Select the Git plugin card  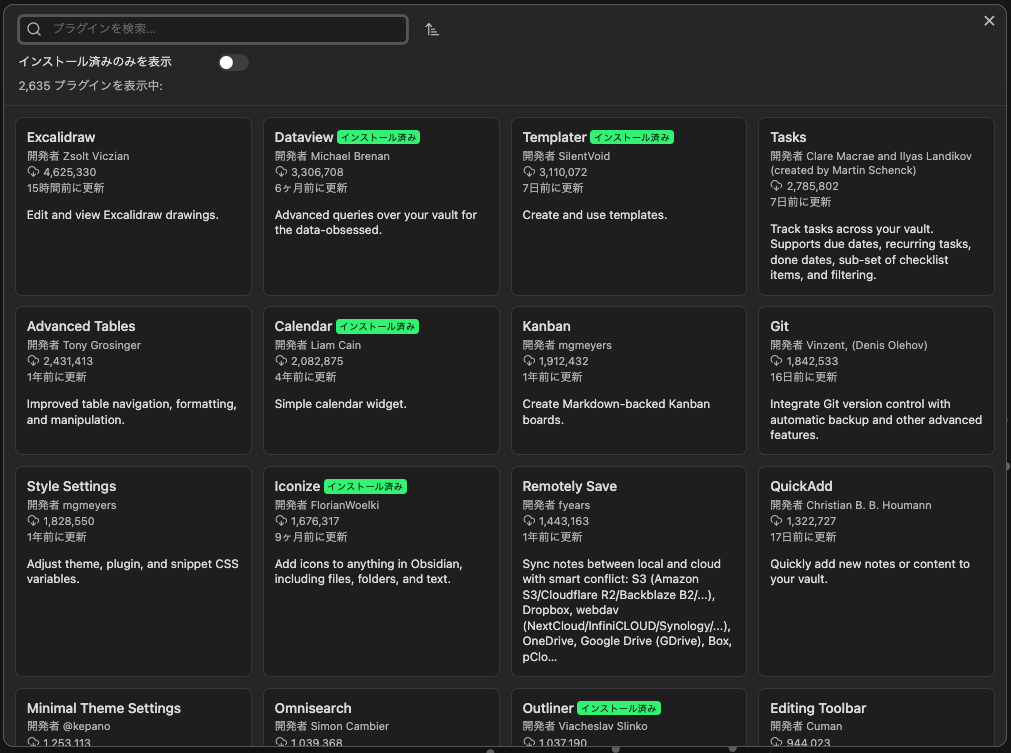(876, 380)
